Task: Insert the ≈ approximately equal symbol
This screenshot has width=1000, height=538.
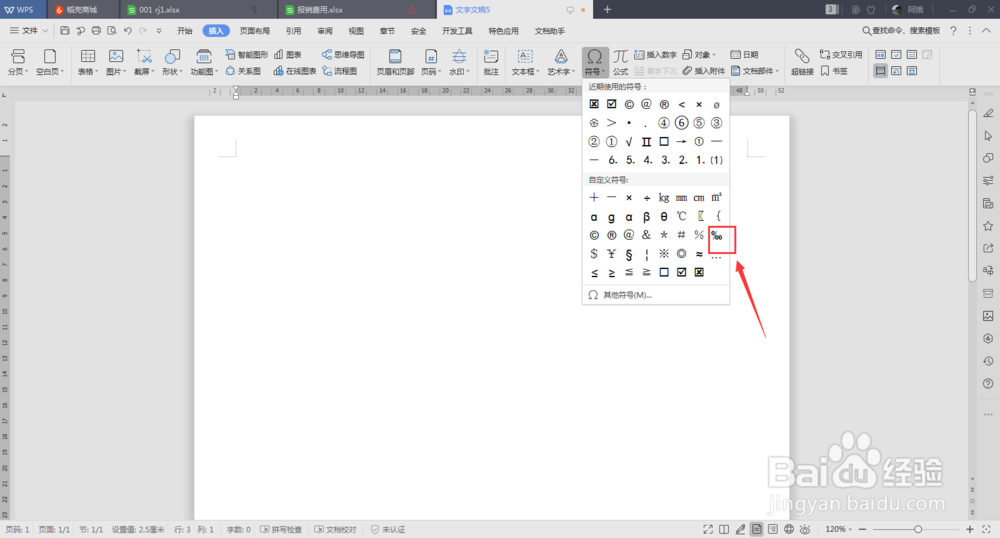Action: tap(699, 254)
